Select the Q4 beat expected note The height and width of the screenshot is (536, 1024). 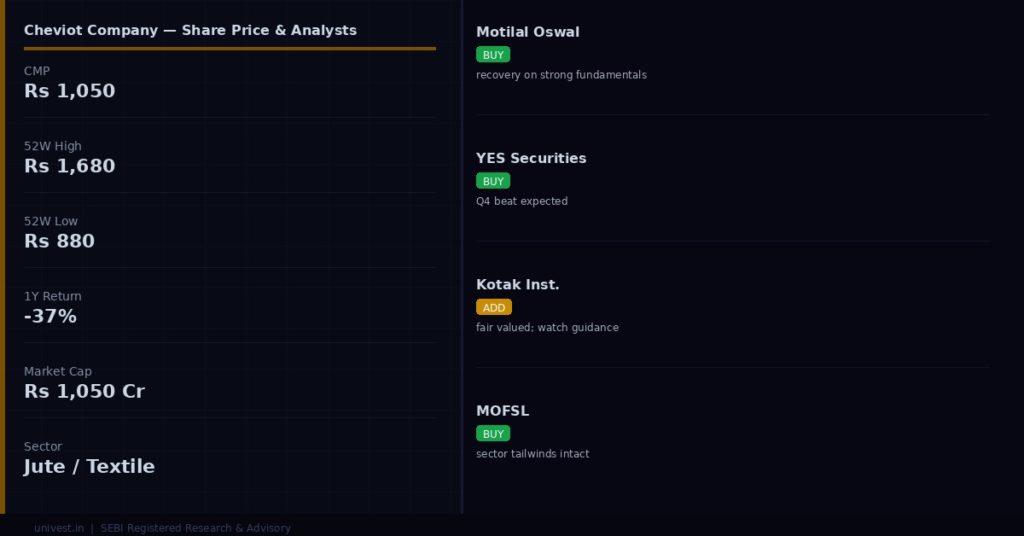tap(522, 201)
